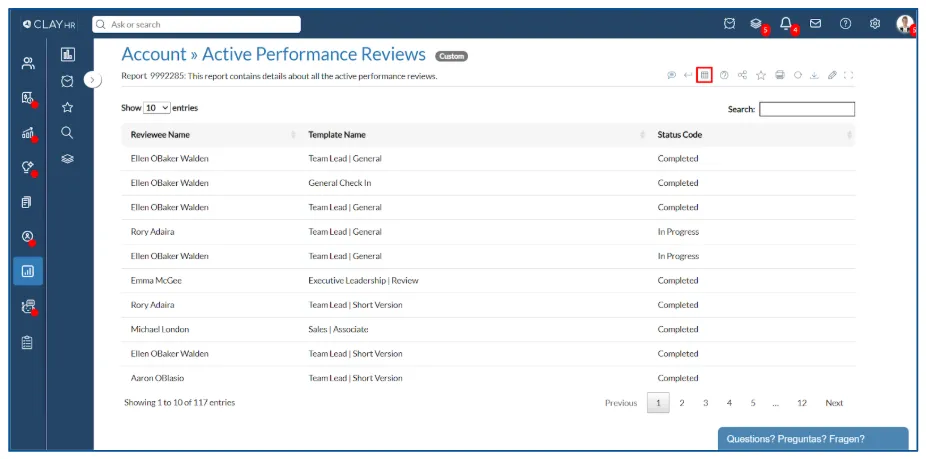This screenshot has height=459, width=926.
Task: Click the Sales | Associate cell
Action: pos(338,329)
